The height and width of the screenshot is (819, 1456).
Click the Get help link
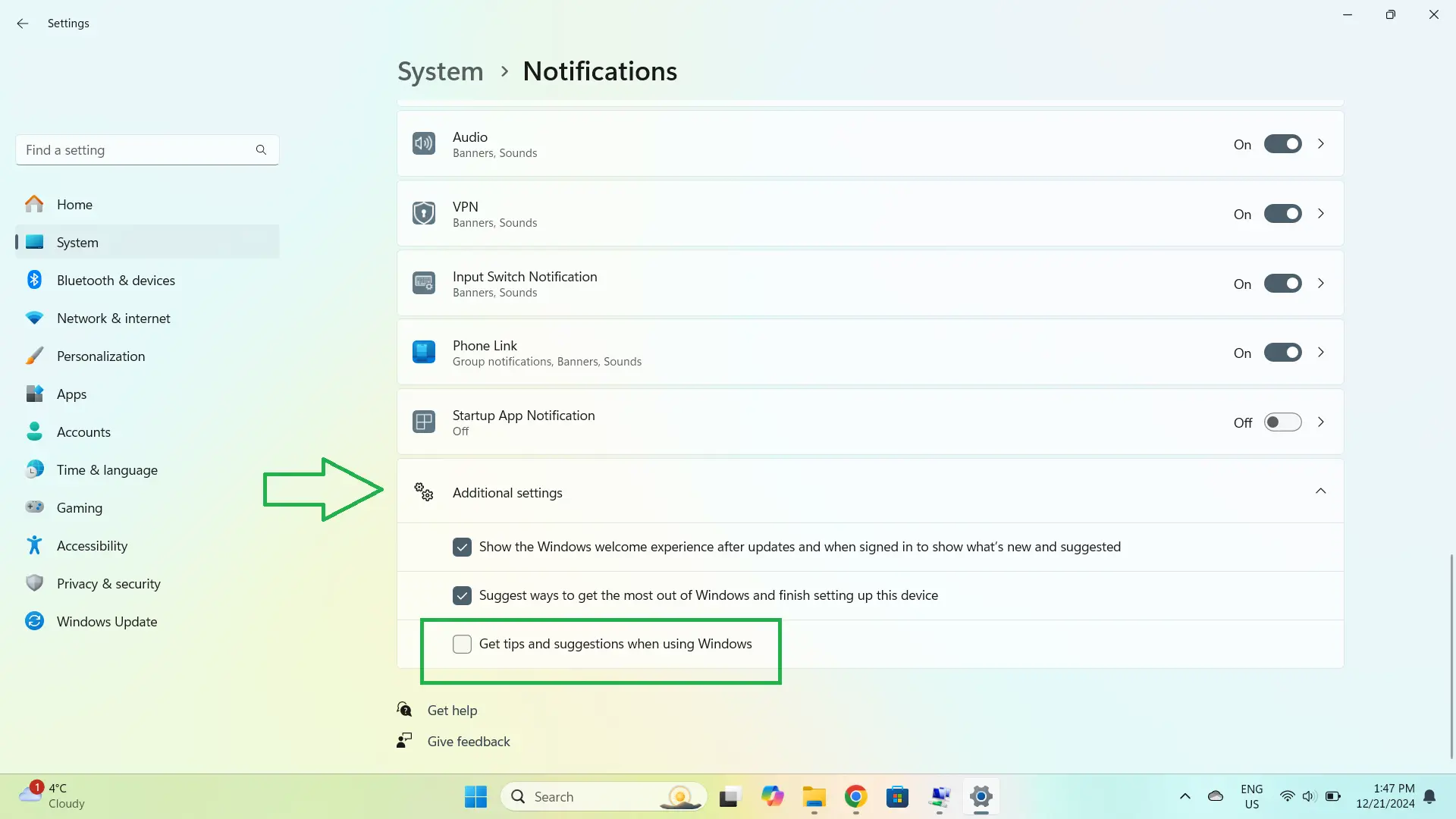point(452,711)
